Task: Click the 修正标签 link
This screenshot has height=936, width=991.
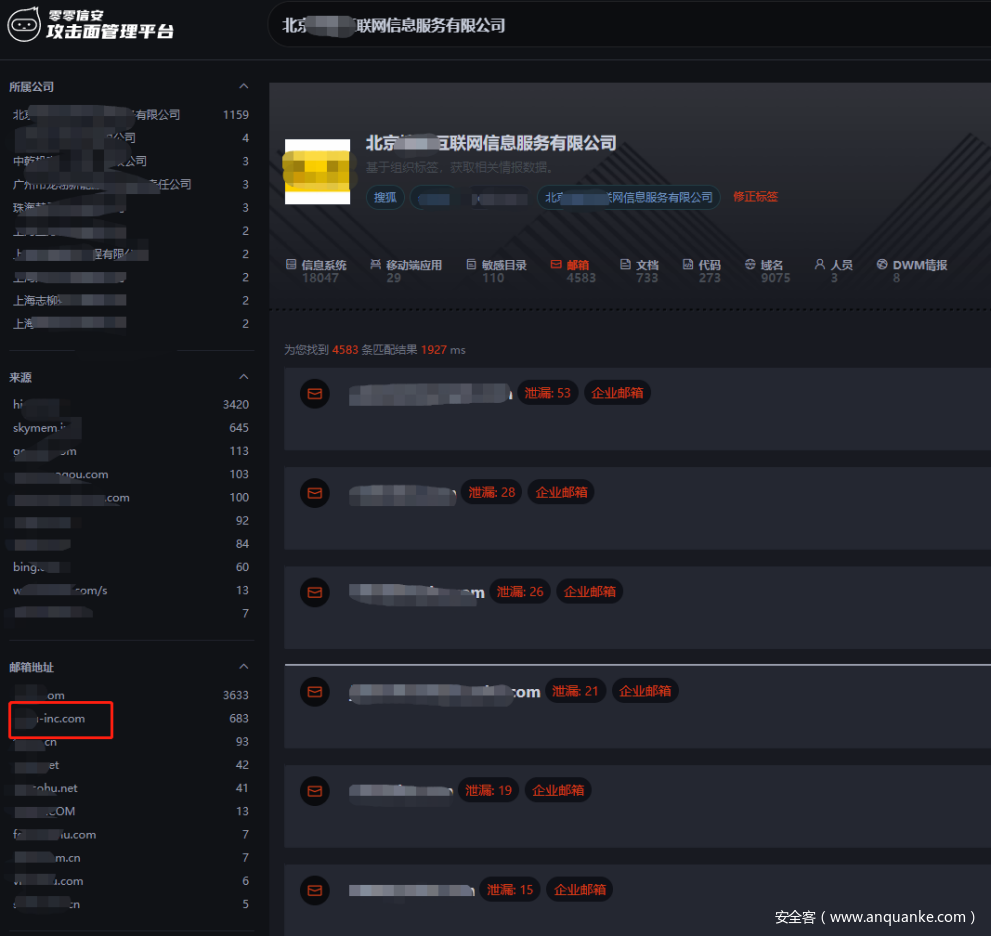Action: 755,197
